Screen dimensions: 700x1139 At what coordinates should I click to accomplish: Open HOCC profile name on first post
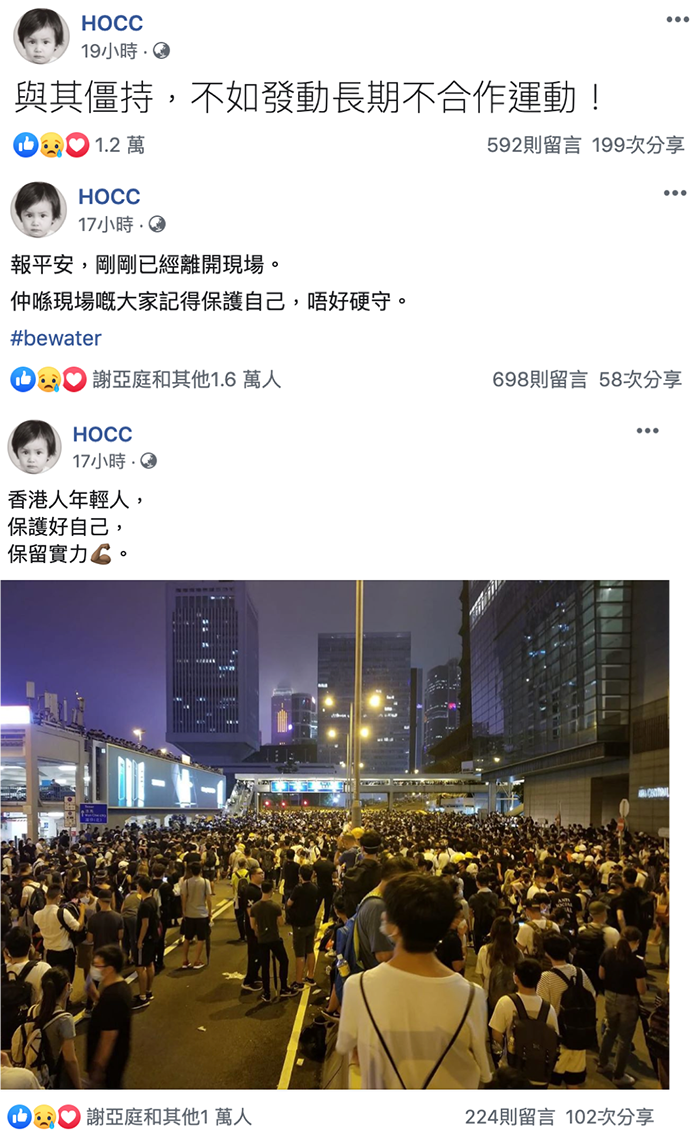pyautogui.click(x=112, y=23)
